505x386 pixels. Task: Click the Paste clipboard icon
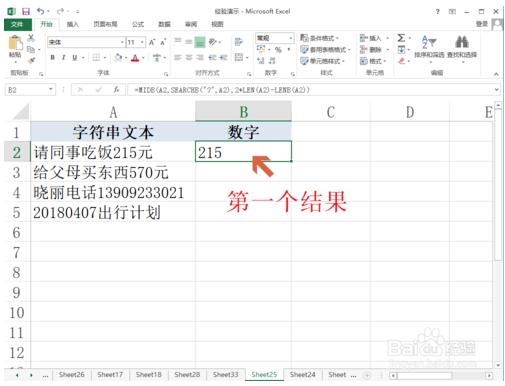click(x=15, y=43)
